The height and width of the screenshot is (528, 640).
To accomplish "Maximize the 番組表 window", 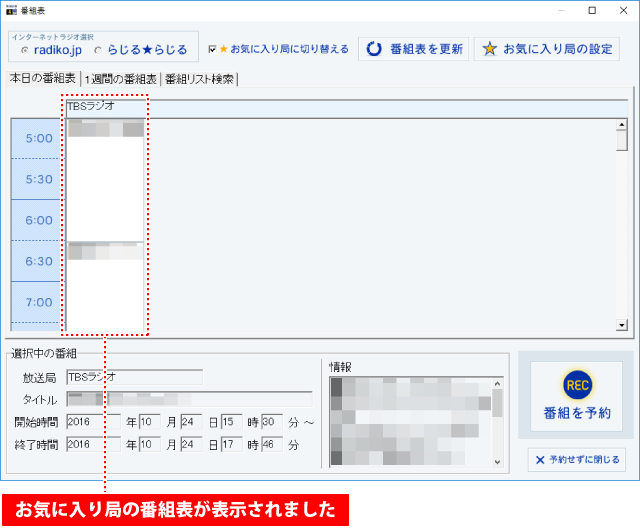I will tap(592, 11).
